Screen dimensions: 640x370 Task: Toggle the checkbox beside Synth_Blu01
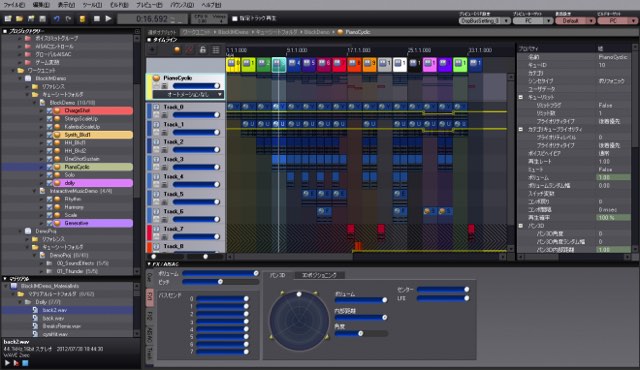point(49,135)
